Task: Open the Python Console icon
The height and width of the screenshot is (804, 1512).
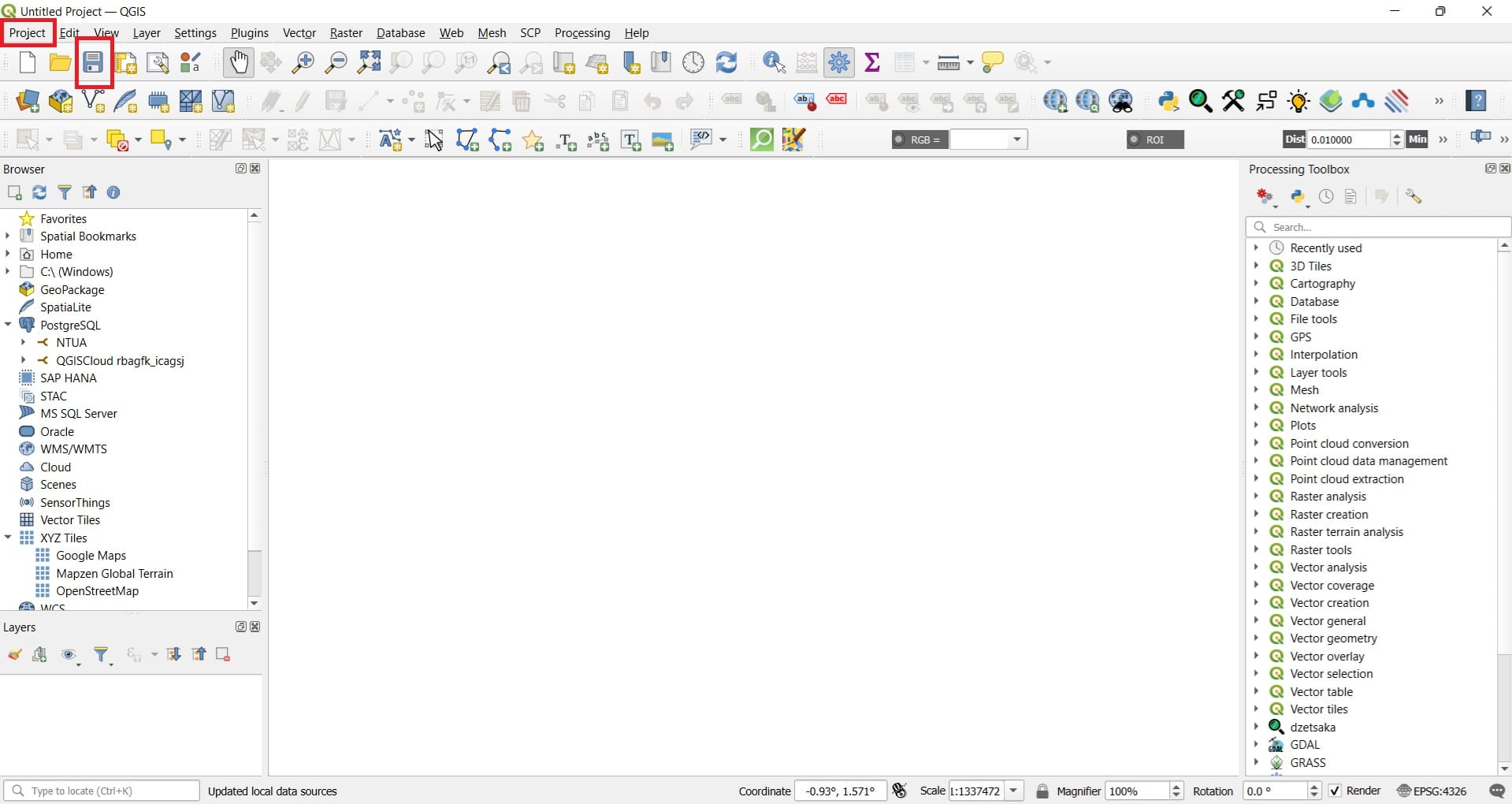Action: [1168, 101]
